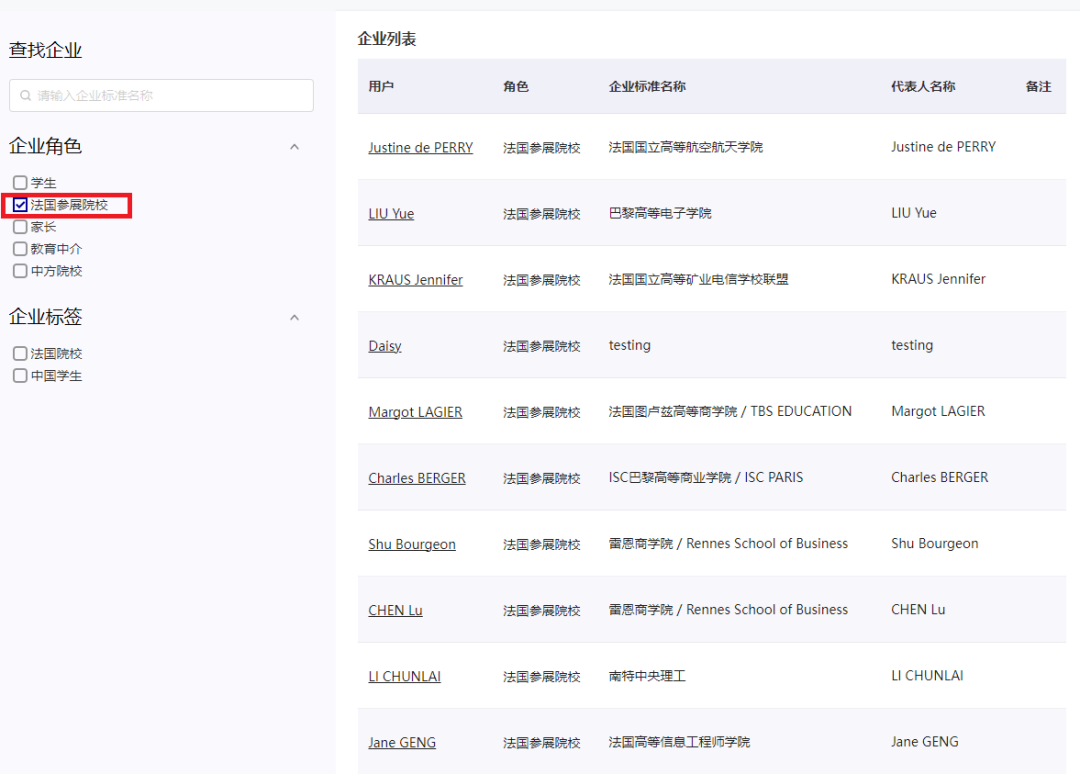Open user link LI CHUNLAI
Image resolution: width=1080 pixels, height=774 pixels.
404,676
